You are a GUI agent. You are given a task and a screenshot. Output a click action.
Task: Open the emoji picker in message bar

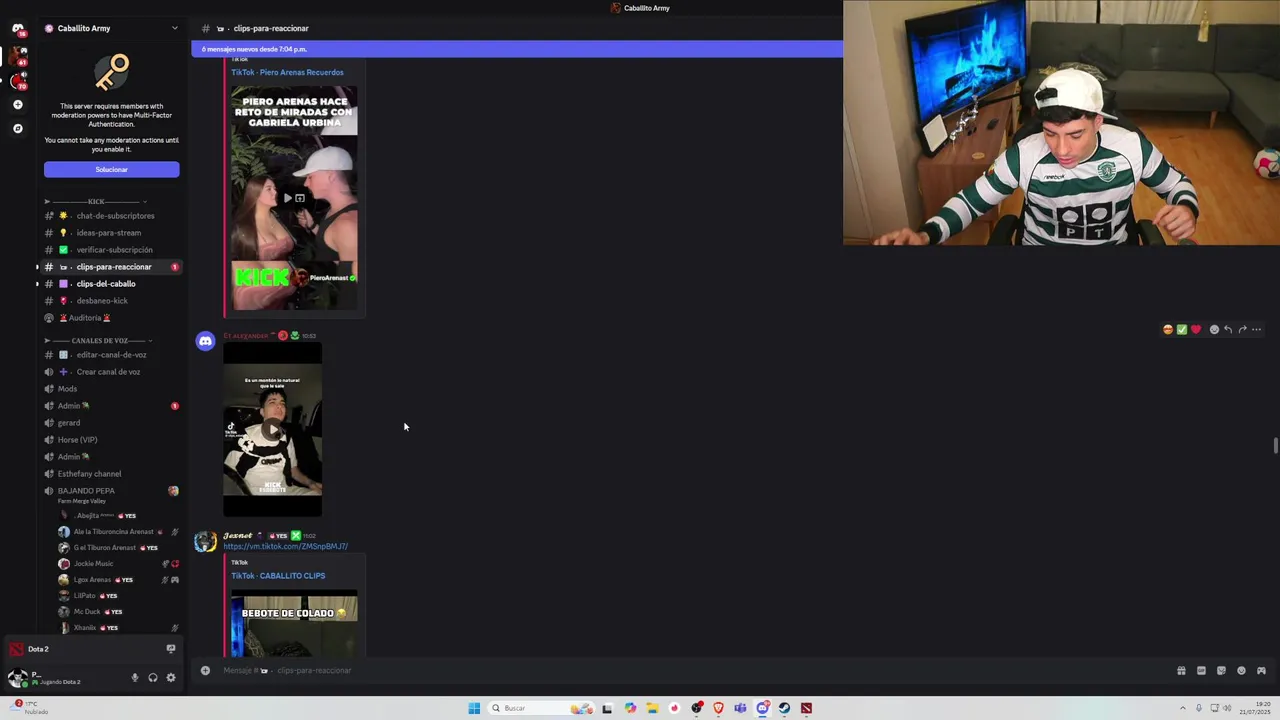pos(1241,670)
